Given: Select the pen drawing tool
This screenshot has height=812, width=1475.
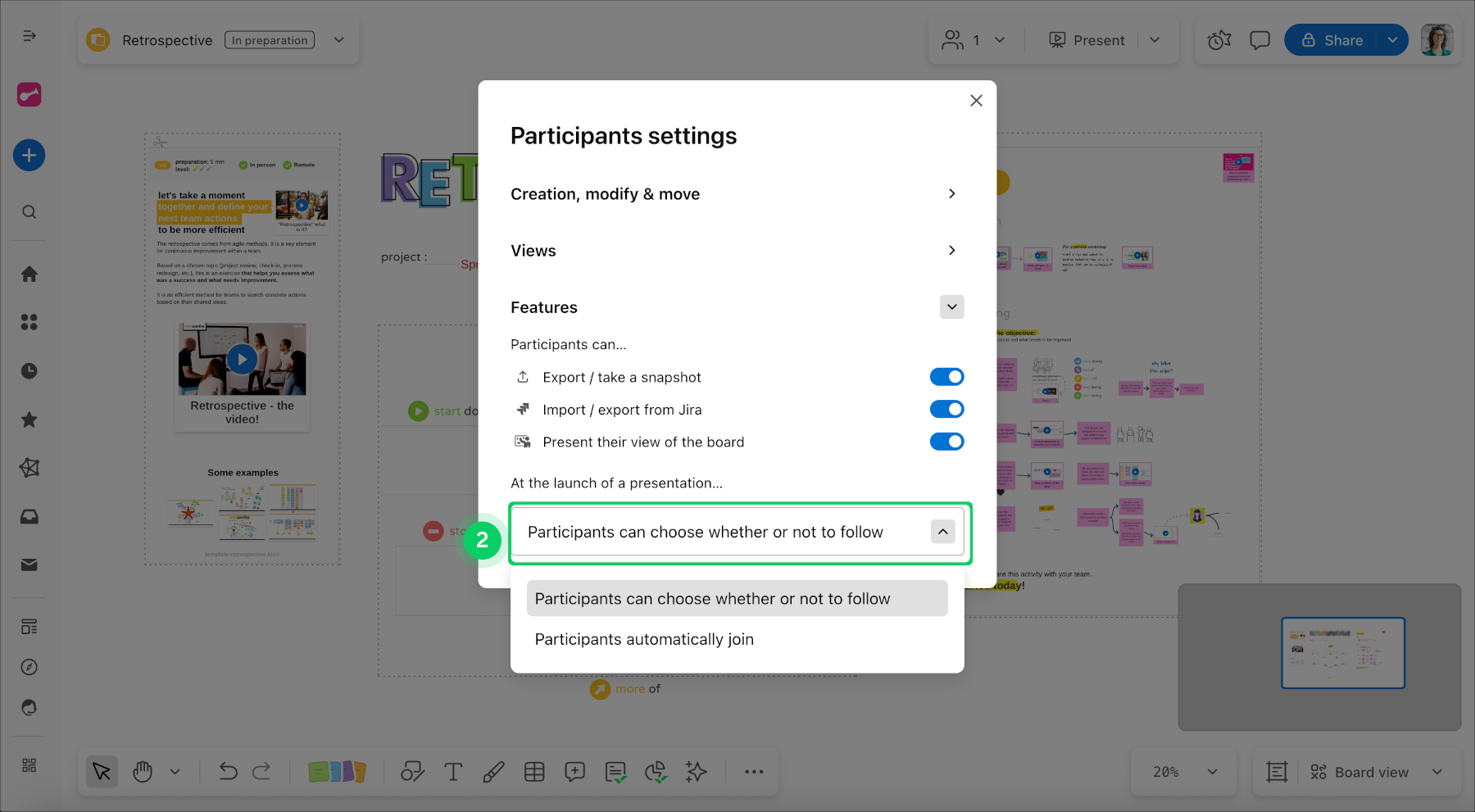Looking at the screenshot, I should (493, 772).
